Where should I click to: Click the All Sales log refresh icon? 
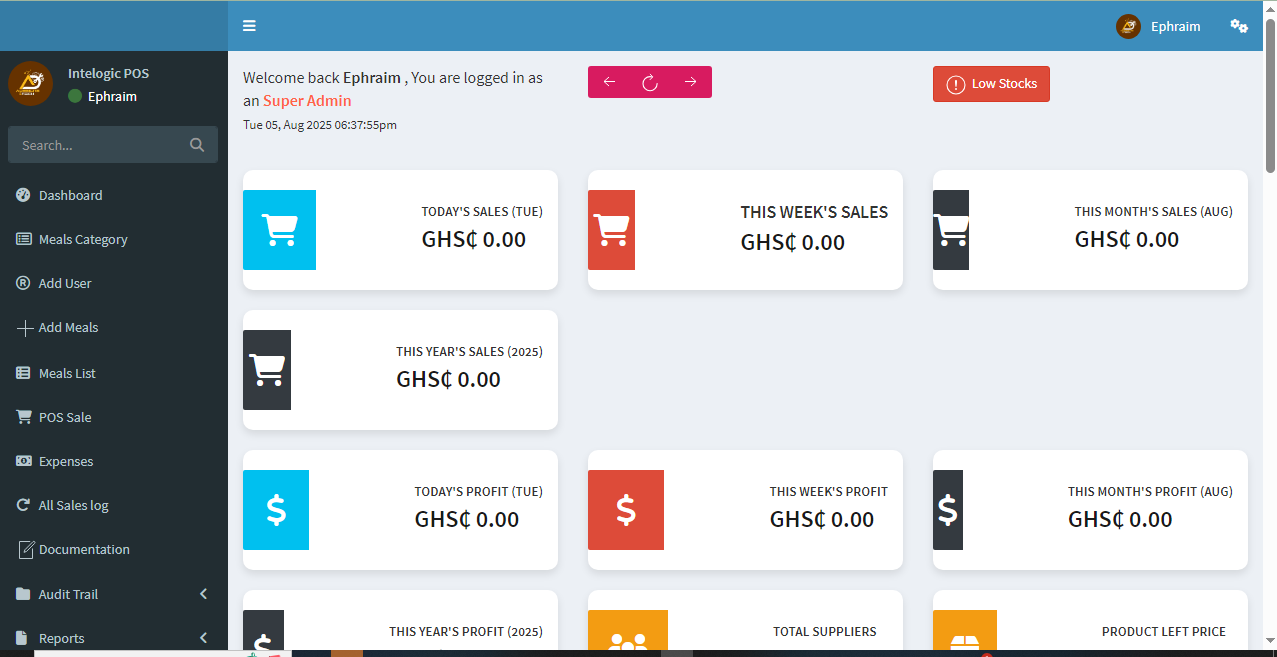click(x=23, y=505)
